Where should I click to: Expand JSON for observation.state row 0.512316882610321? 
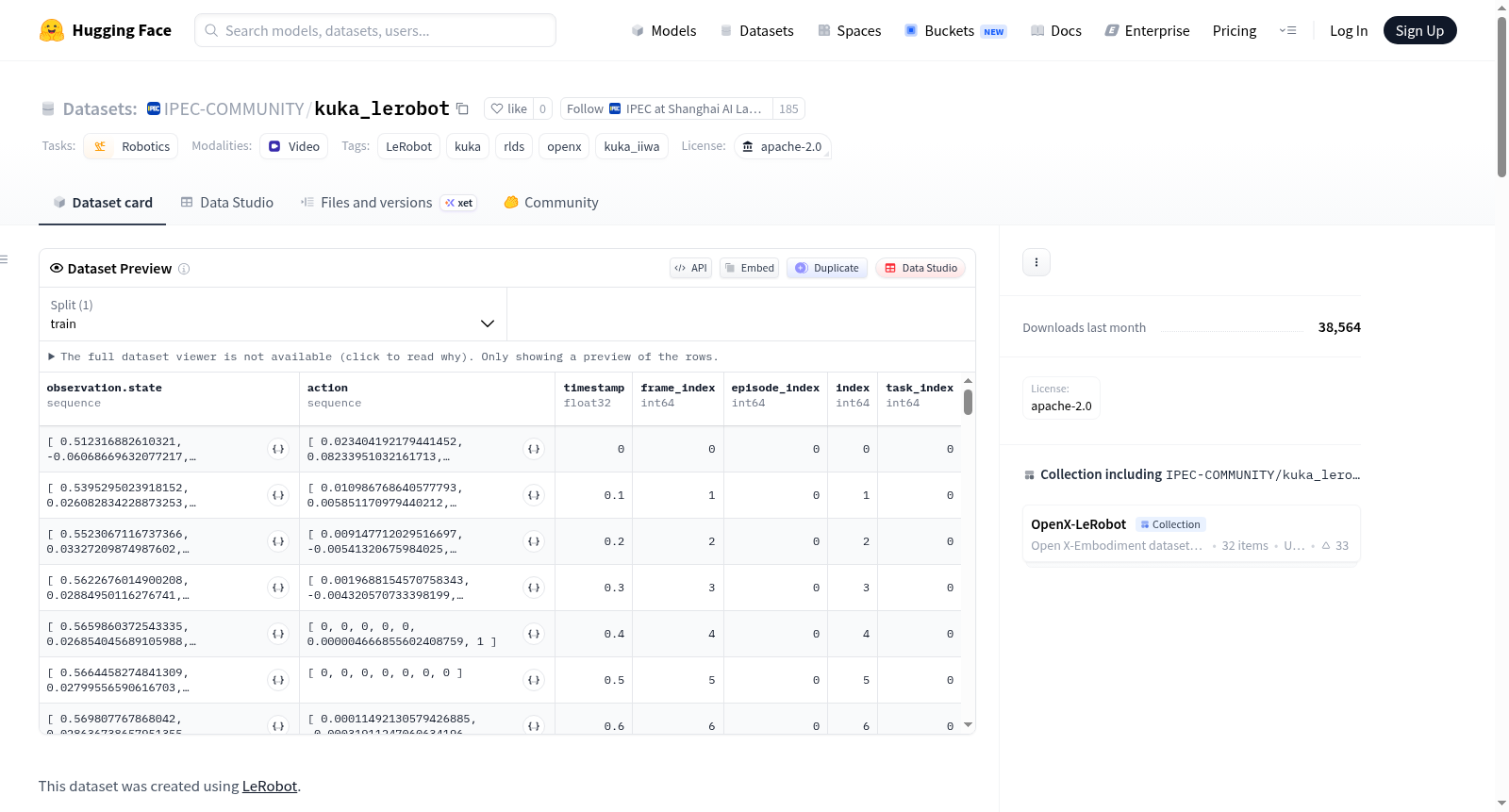[278, 449]
